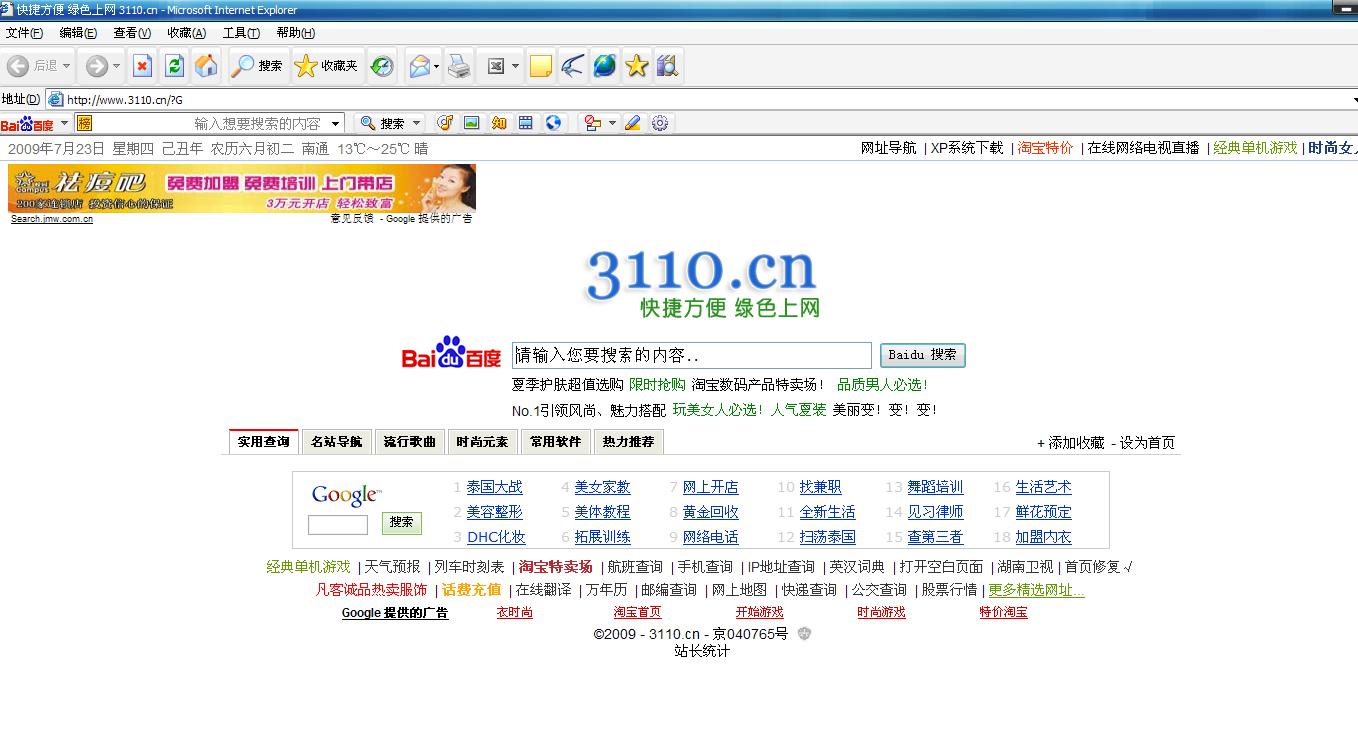
Task: Switch to the 名站导航 tab
Action: (x=336, y=442)
